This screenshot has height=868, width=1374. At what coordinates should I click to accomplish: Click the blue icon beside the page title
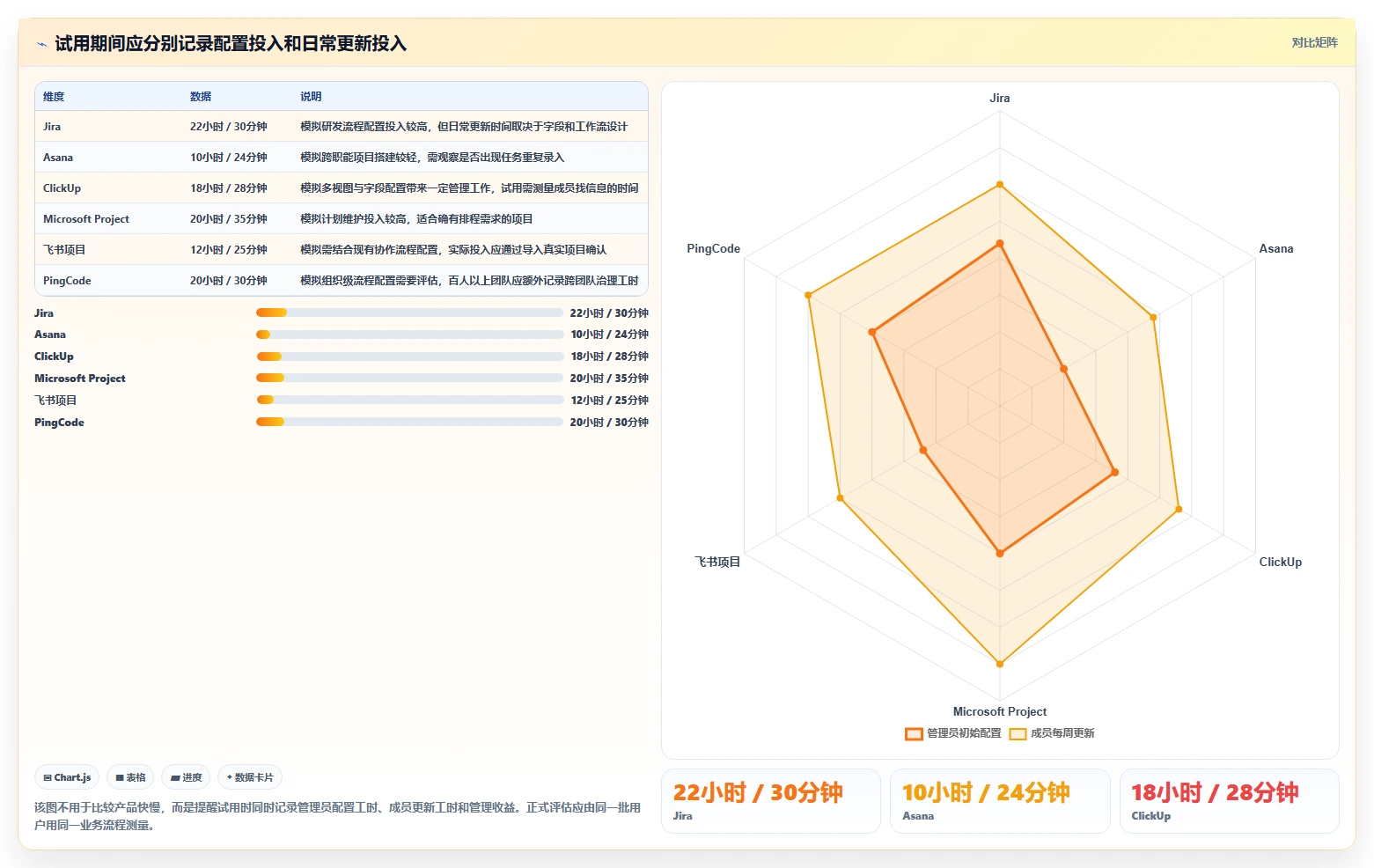41,44
